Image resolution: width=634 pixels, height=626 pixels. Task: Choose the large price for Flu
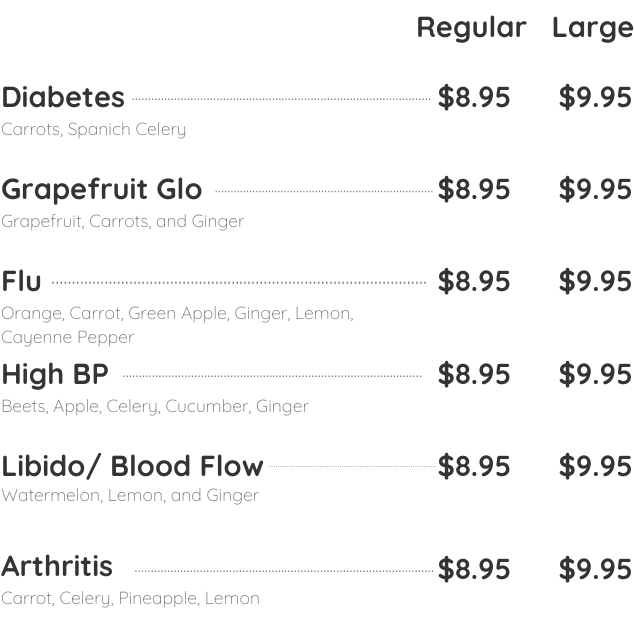[595, 282]
